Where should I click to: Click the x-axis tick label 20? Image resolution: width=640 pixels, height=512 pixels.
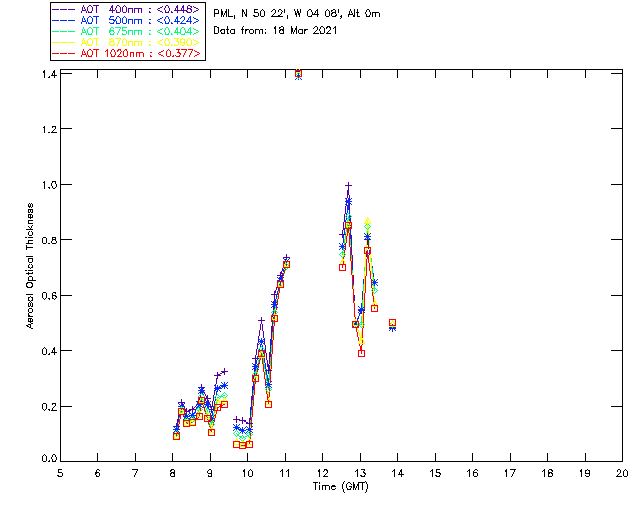[622, 473]
